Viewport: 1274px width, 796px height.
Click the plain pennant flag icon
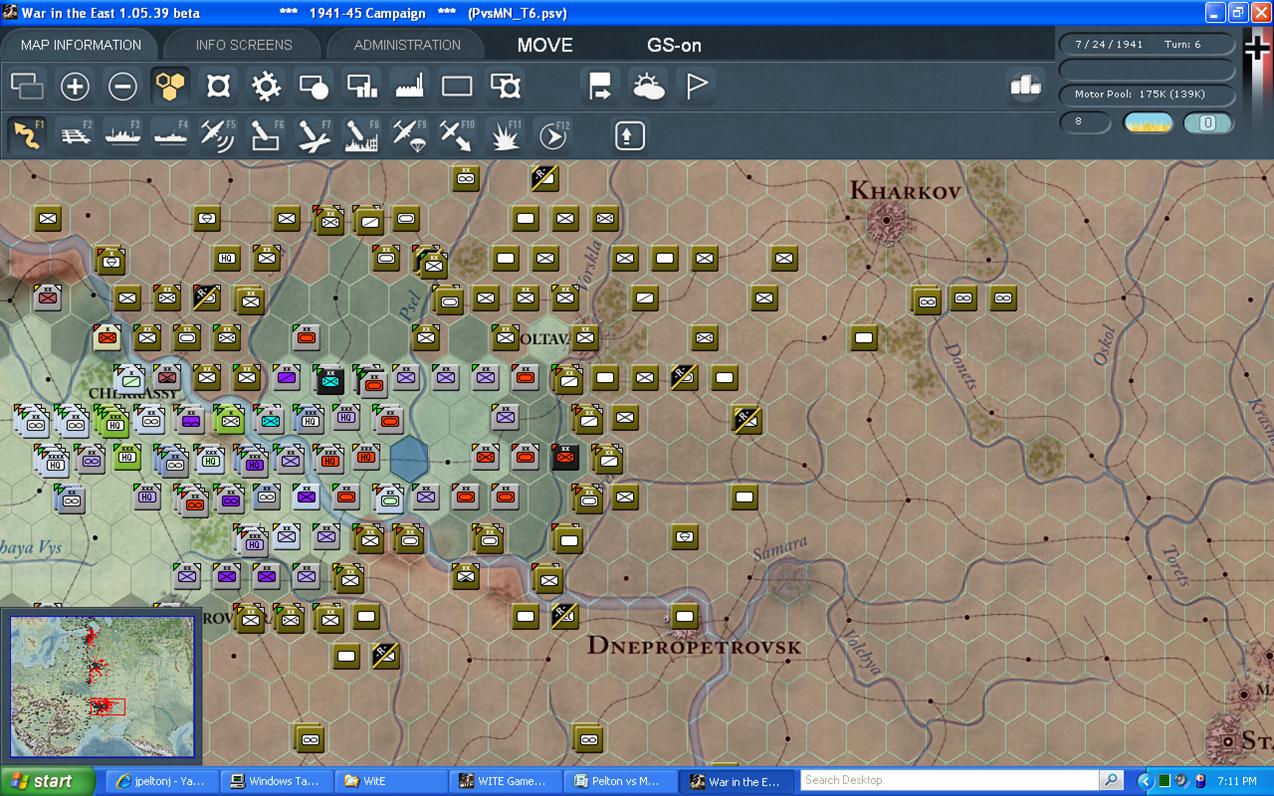696,86
